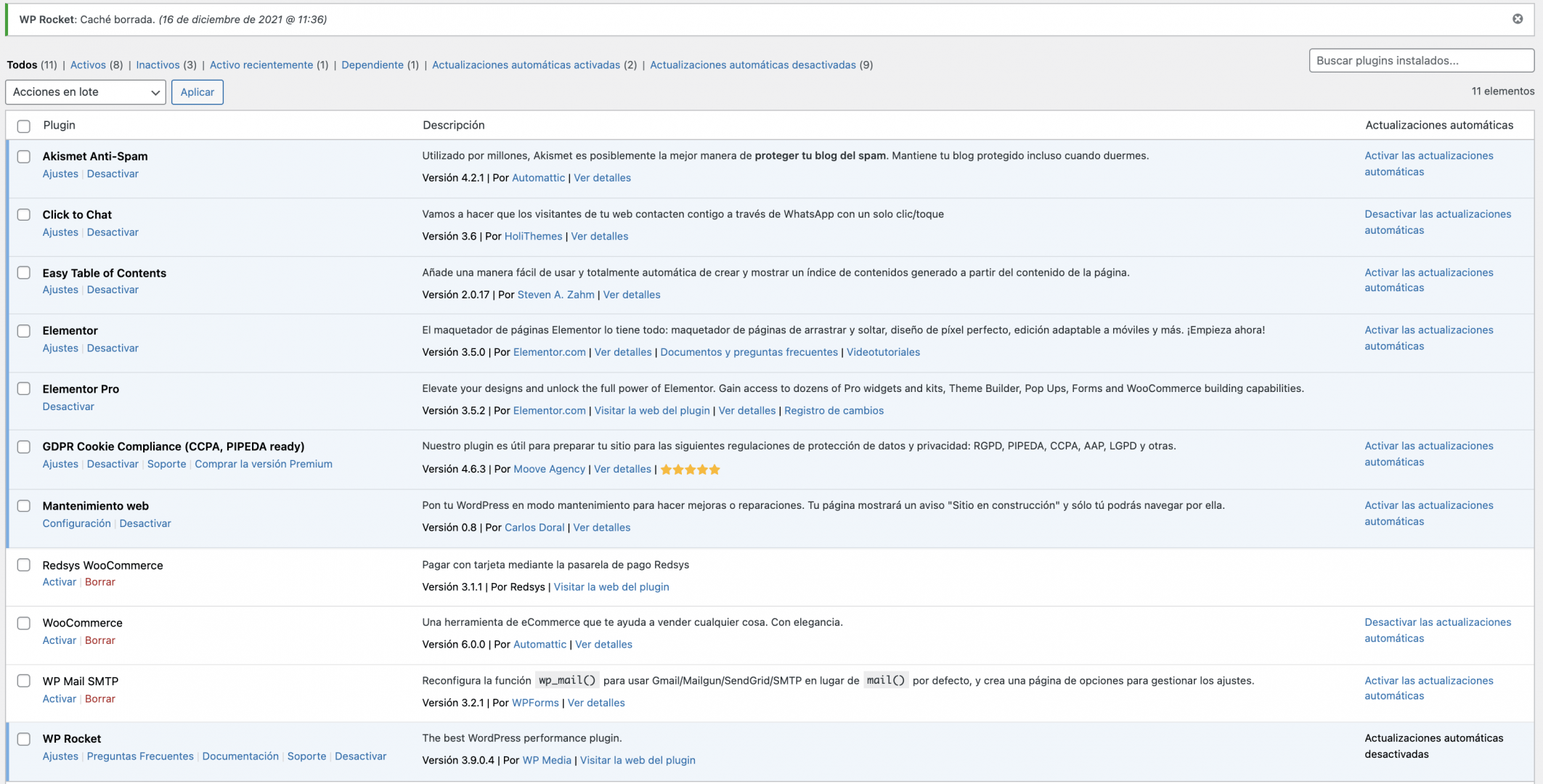Select the Click to Chat checkbox
Image resolution: width=1543 pixels, height=784 pixels.
24,215
